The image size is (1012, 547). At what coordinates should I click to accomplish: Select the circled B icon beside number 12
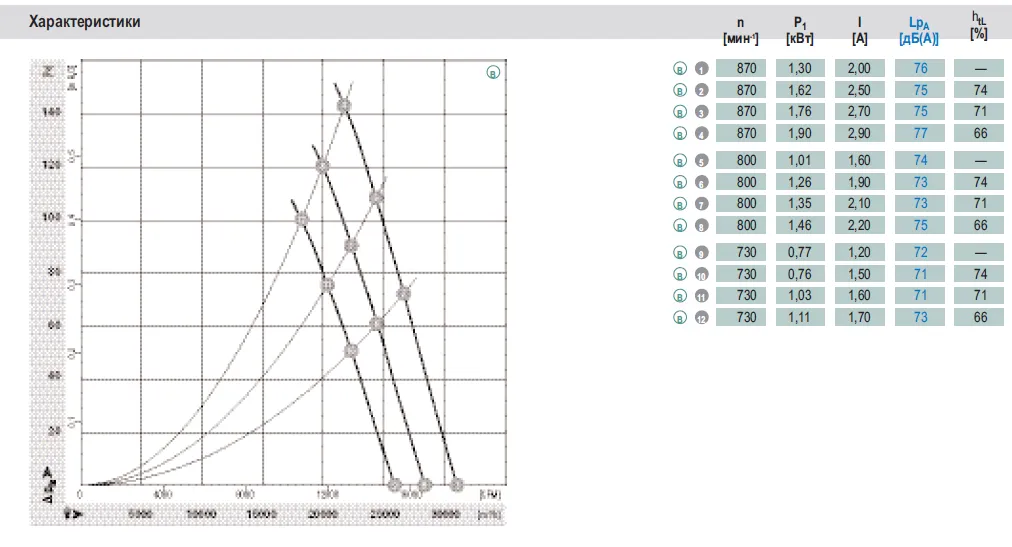(x=680, y=318)
